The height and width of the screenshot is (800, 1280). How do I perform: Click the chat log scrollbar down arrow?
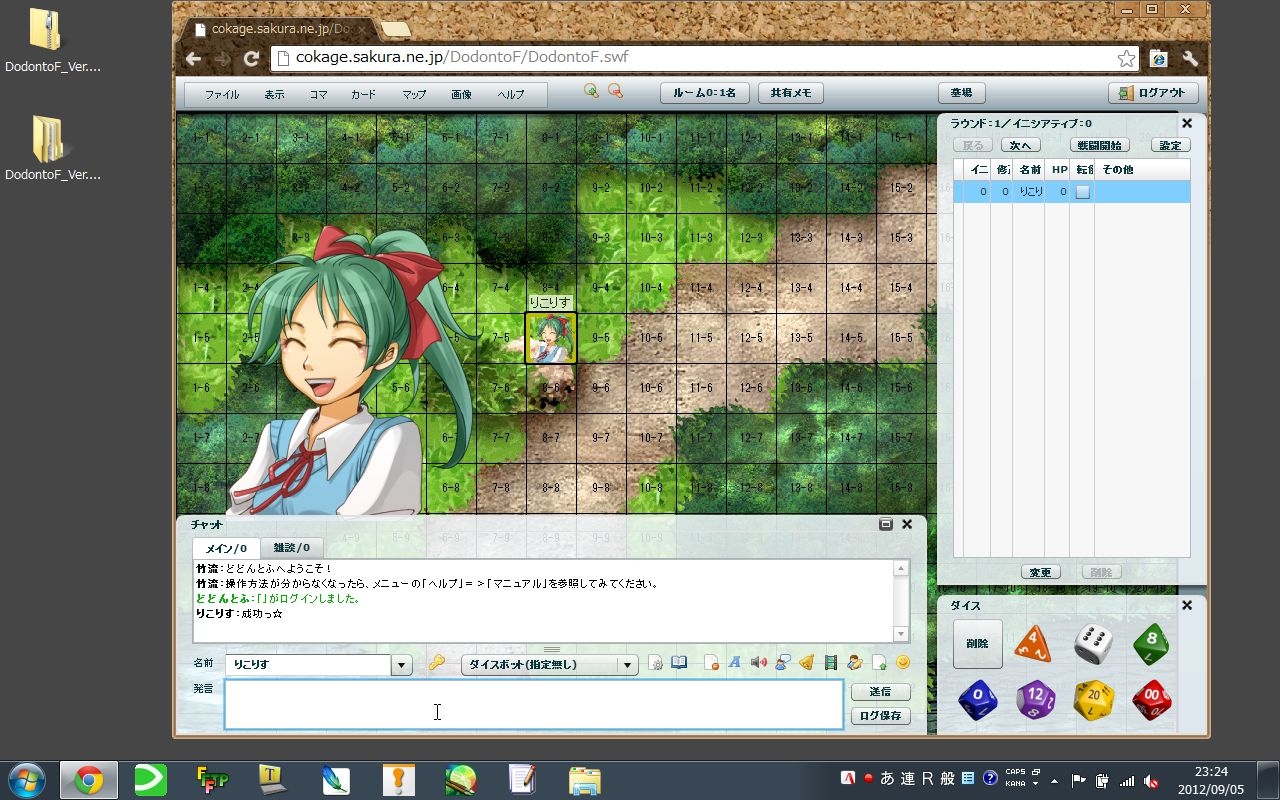901,634
